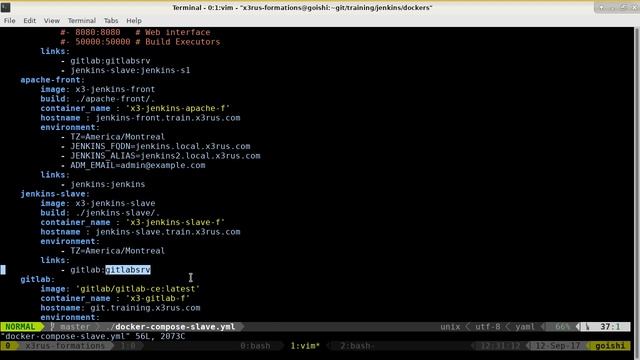Open the Tabs menu
Image resolution: width=640 pixels, height=360 pixels.
pos(111,20)
